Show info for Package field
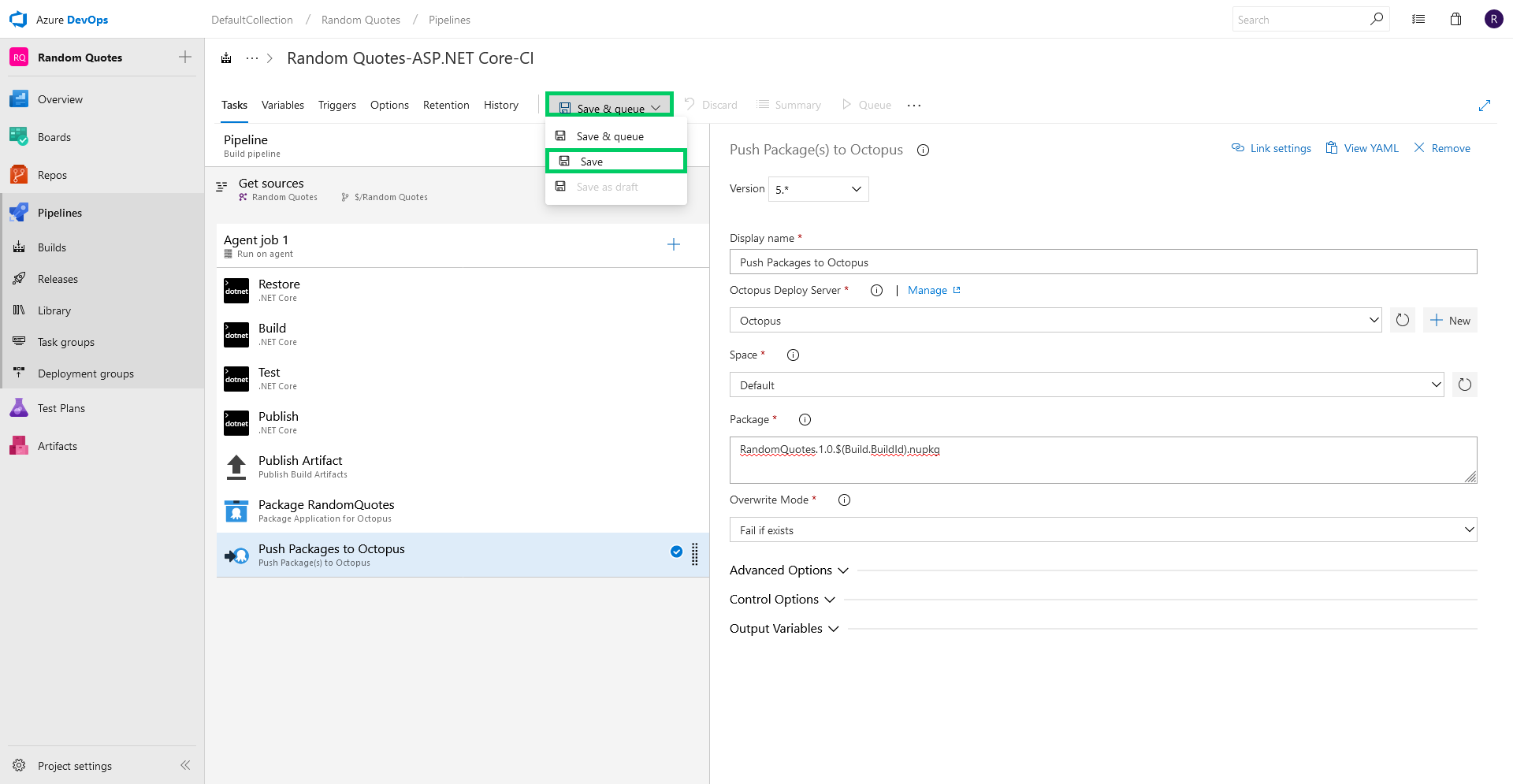 pyautogui.click(x=805, y=419)
